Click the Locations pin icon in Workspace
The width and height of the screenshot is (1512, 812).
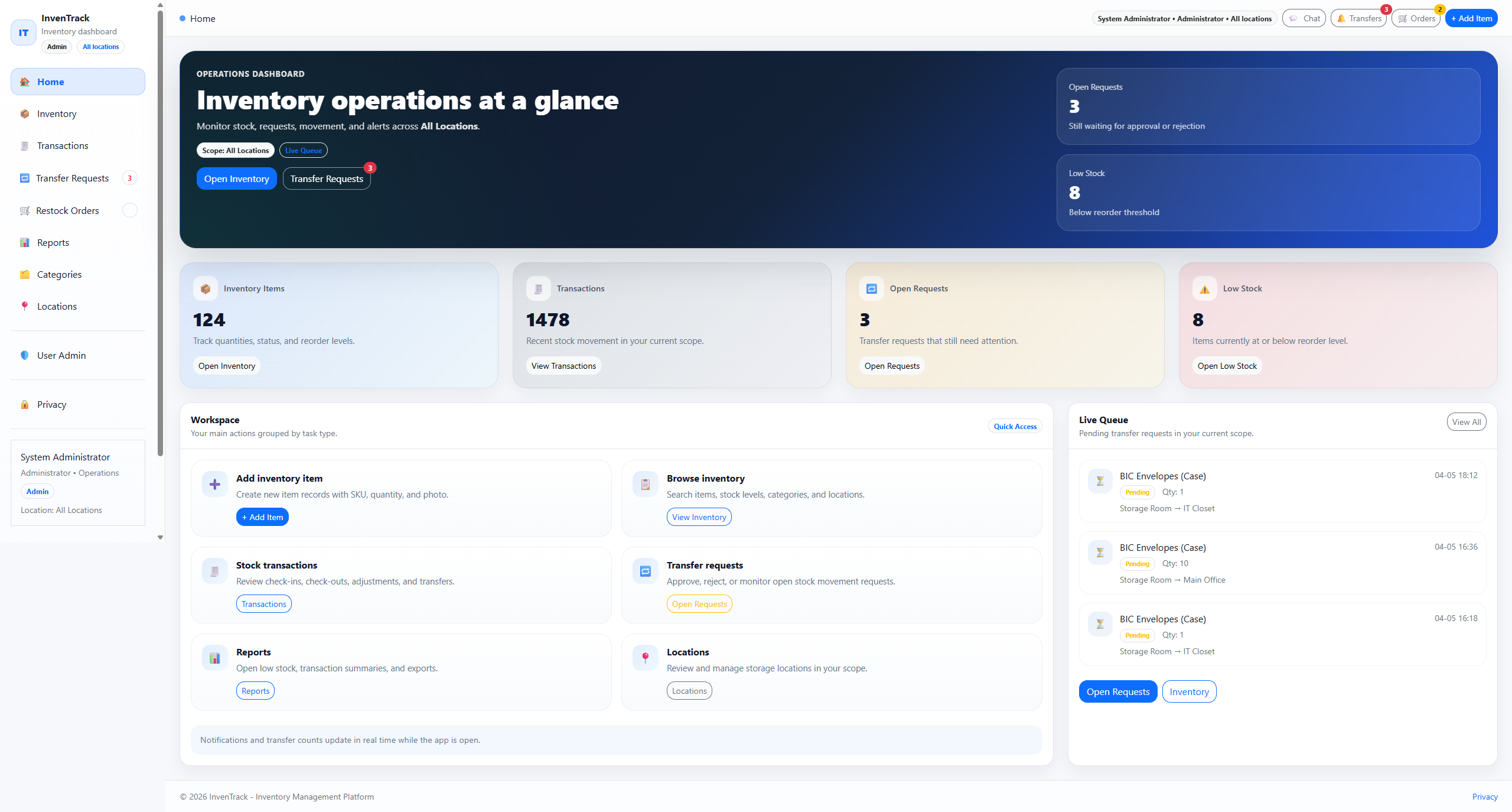(645, 658)
